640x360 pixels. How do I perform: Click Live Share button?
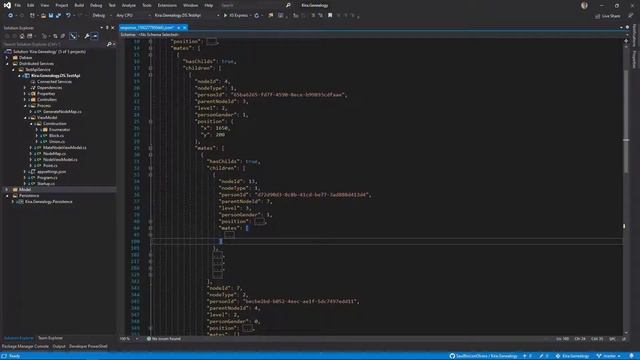pos(608,16)
